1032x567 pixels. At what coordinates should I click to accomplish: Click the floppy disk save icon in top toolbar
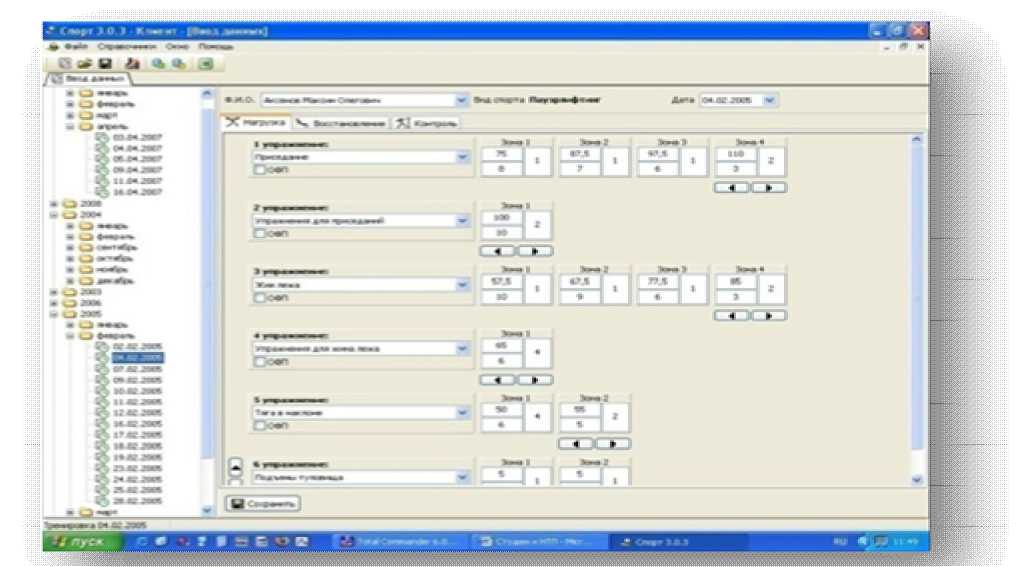pos(105,63)
